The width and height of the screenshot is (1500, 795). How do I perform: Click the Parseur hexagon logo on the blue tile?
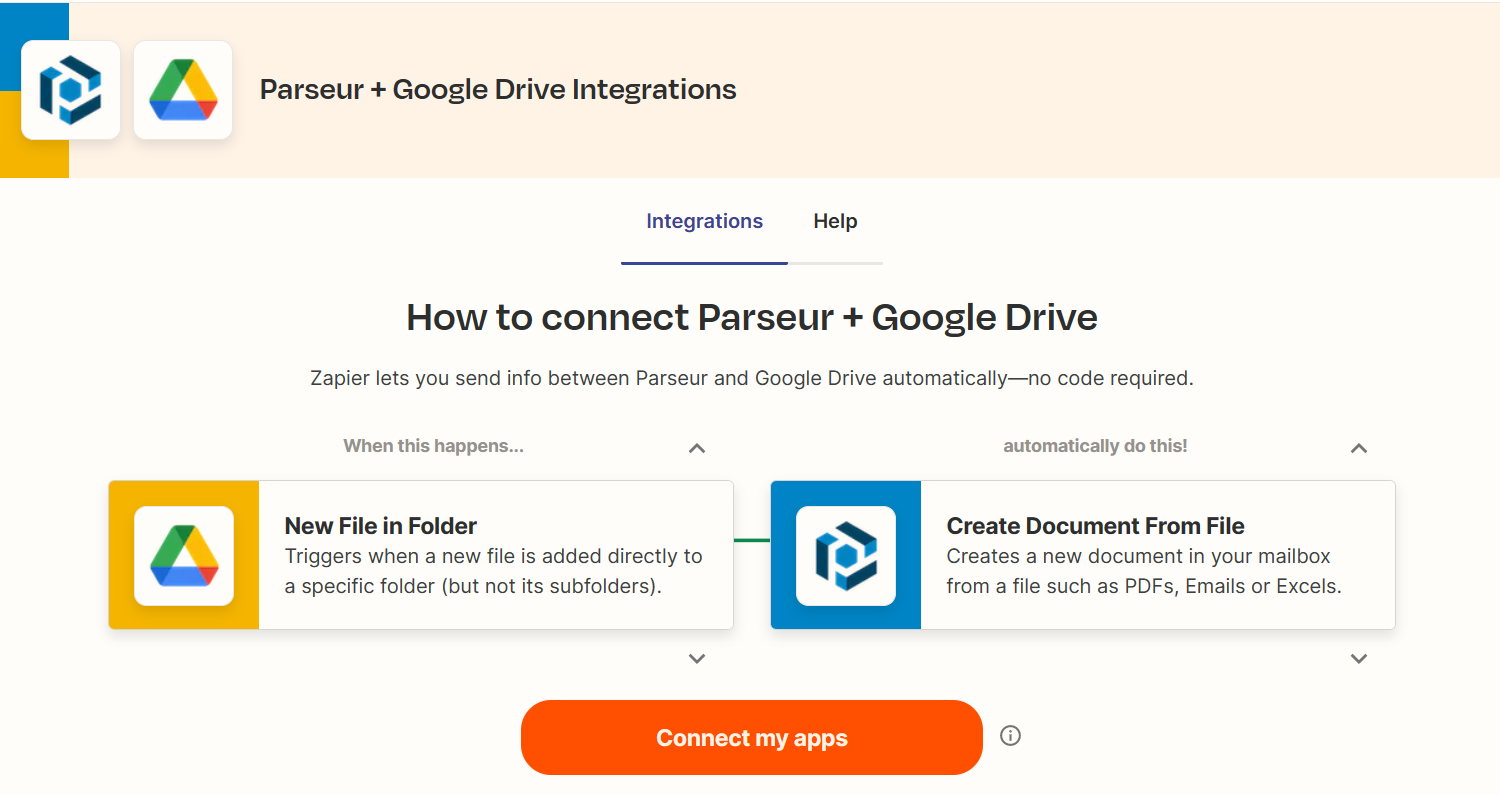click(x=845, y=555)
